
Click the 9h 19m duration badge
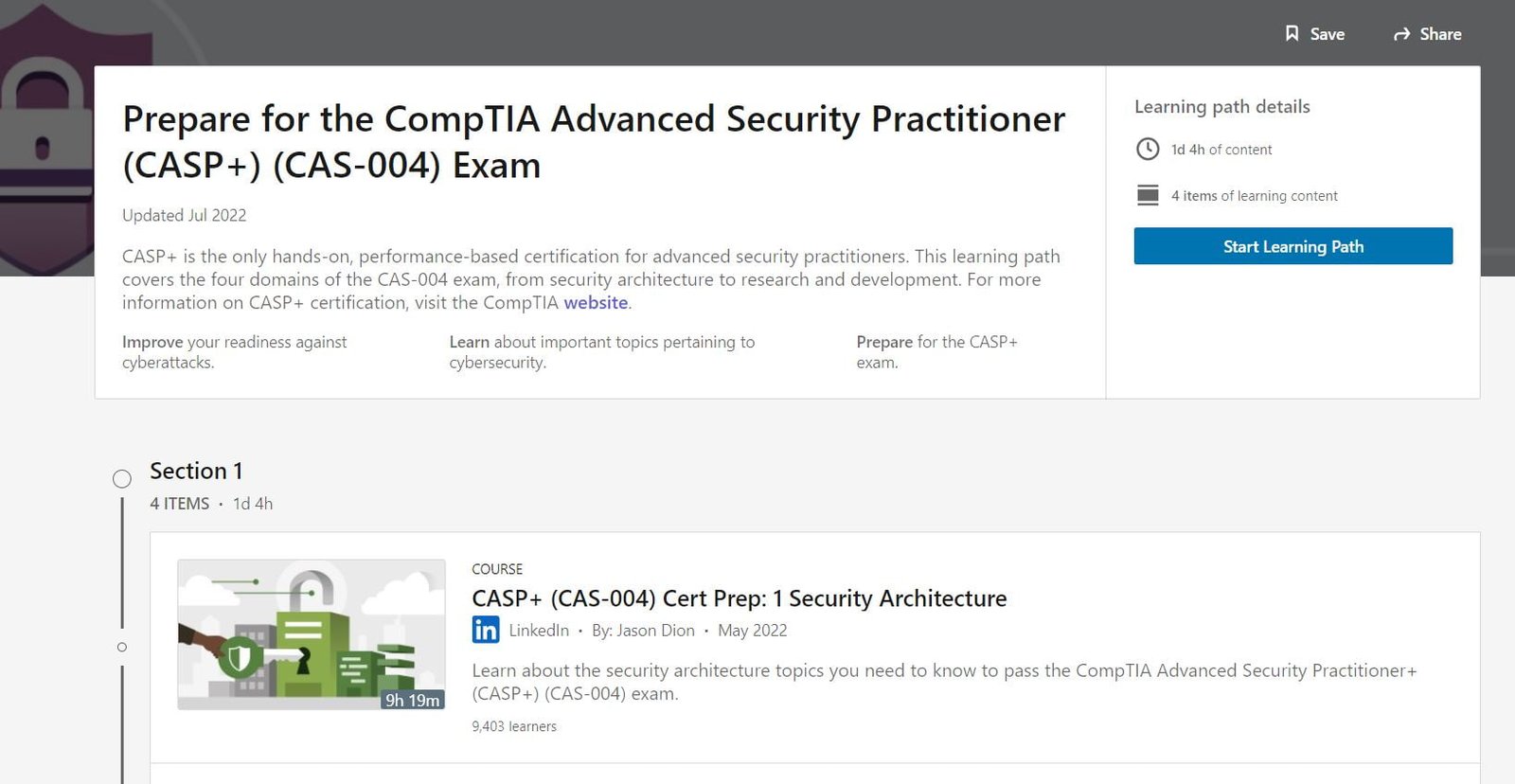coord(413,701)
